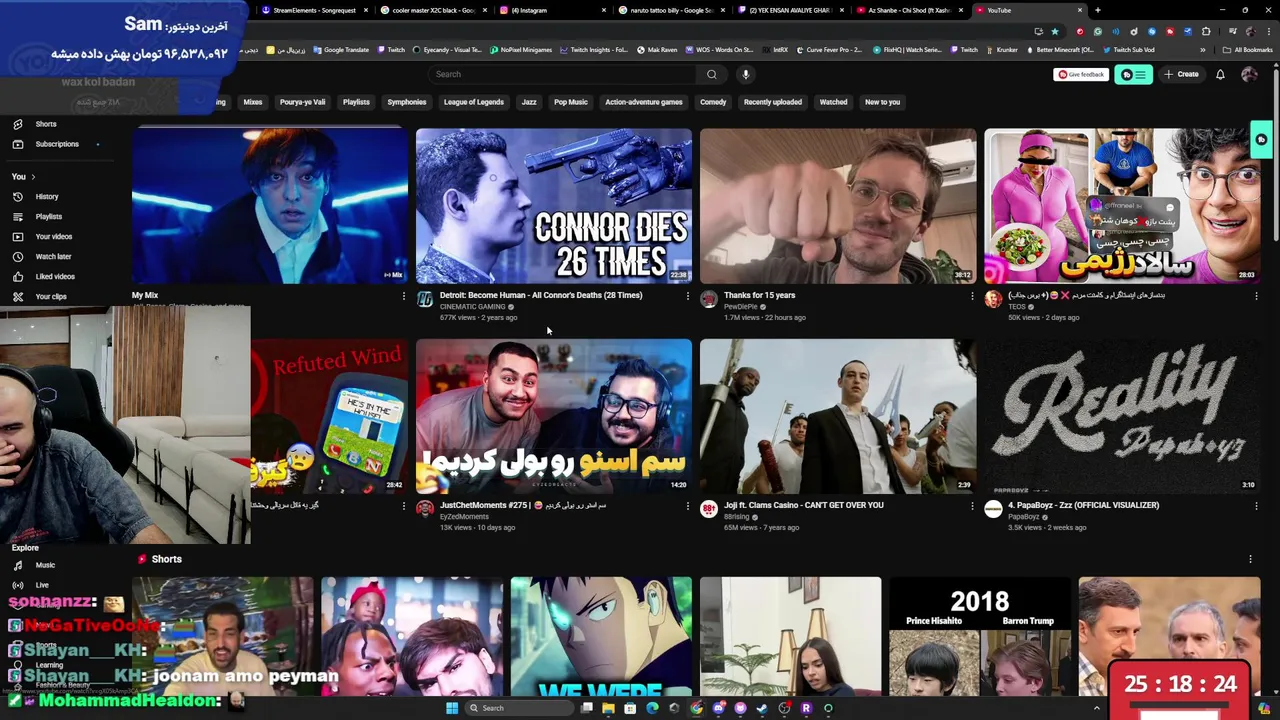
Task: Select the Action-adventure games chip
Action: click(x=644, y=102)
